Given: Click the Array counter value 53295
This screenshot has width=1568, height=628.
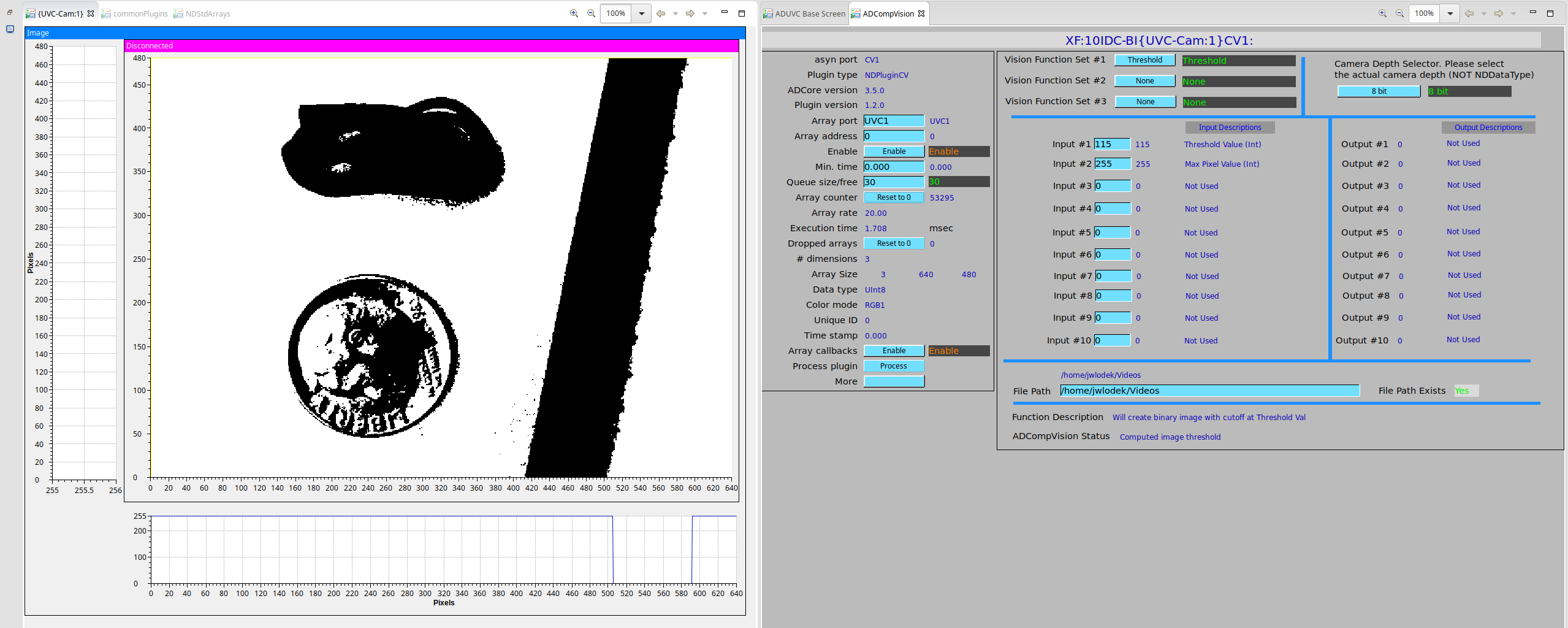Looking at the screenshot, I should pos(942,197).
